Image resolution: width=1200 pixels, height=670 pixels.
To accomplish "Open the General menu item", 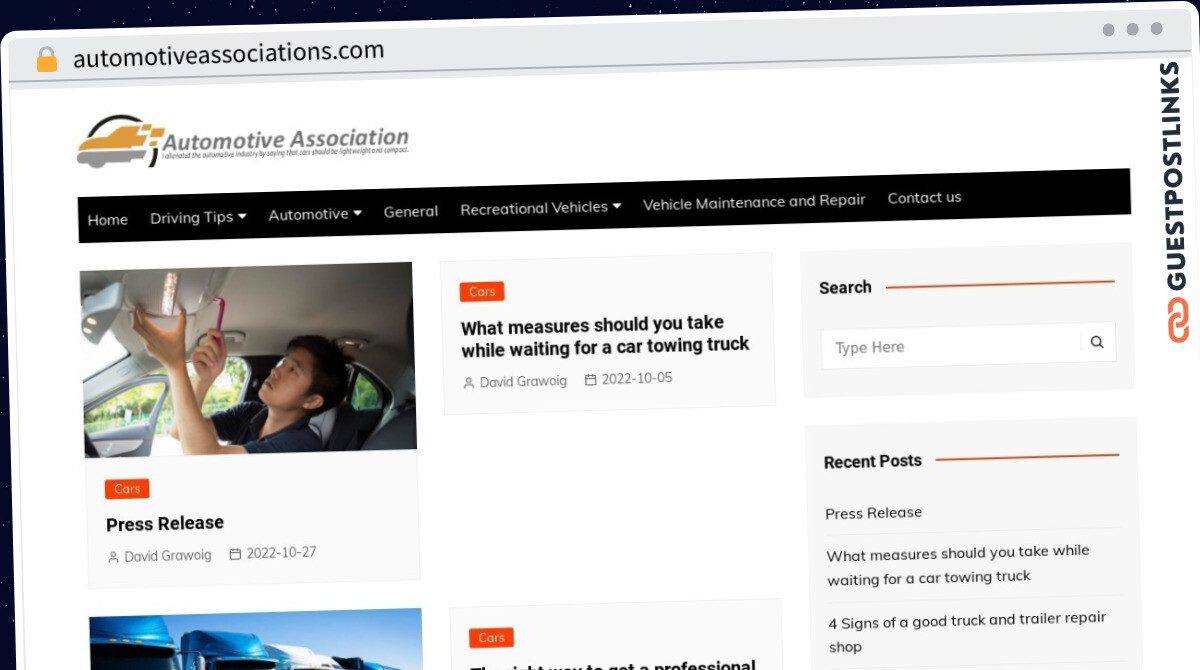I will (411, 211).
